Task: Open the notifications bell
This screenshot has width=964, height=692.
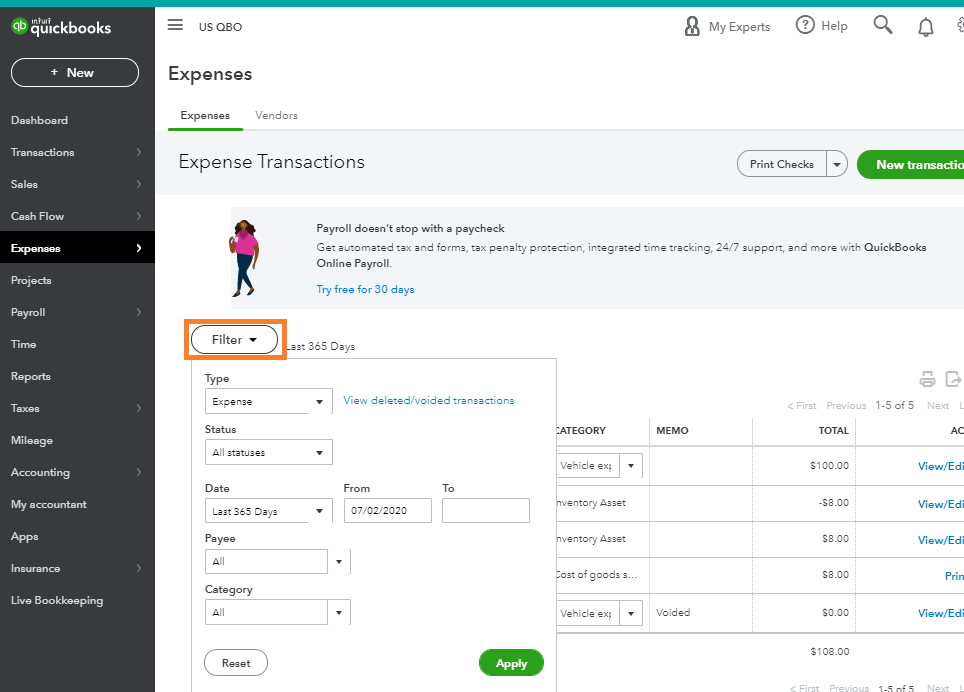Action: click(x=926, y=26)
